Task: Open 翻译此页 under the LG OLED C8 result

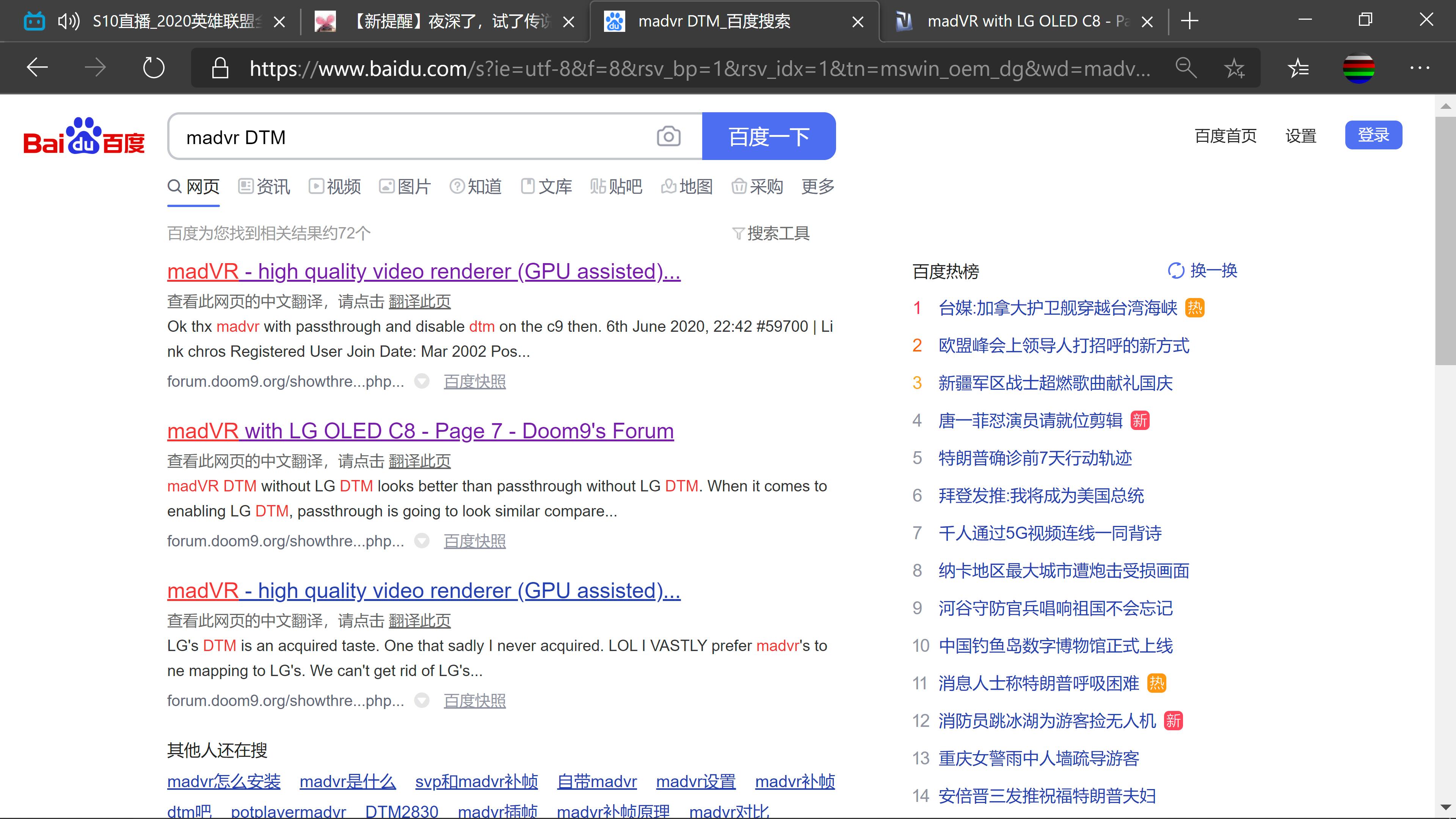Action: [419, 461]
